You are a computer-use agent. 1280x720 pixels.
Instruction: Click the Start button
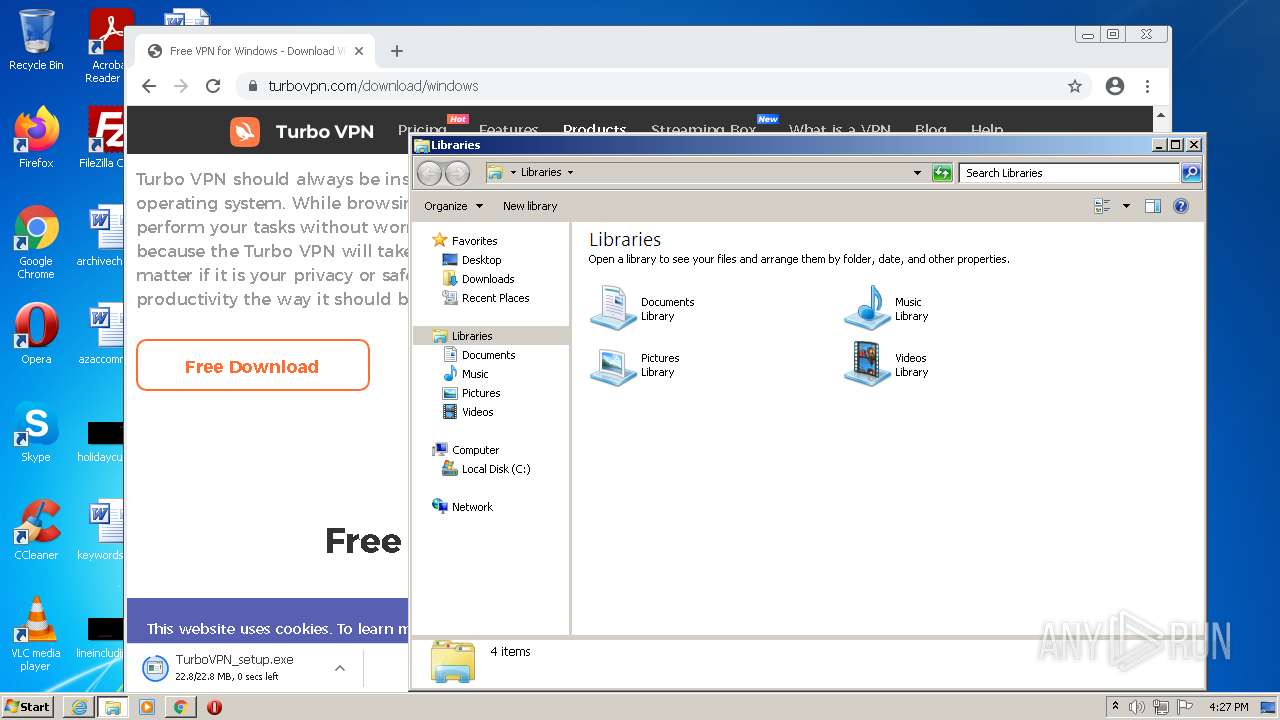[28, 707]
